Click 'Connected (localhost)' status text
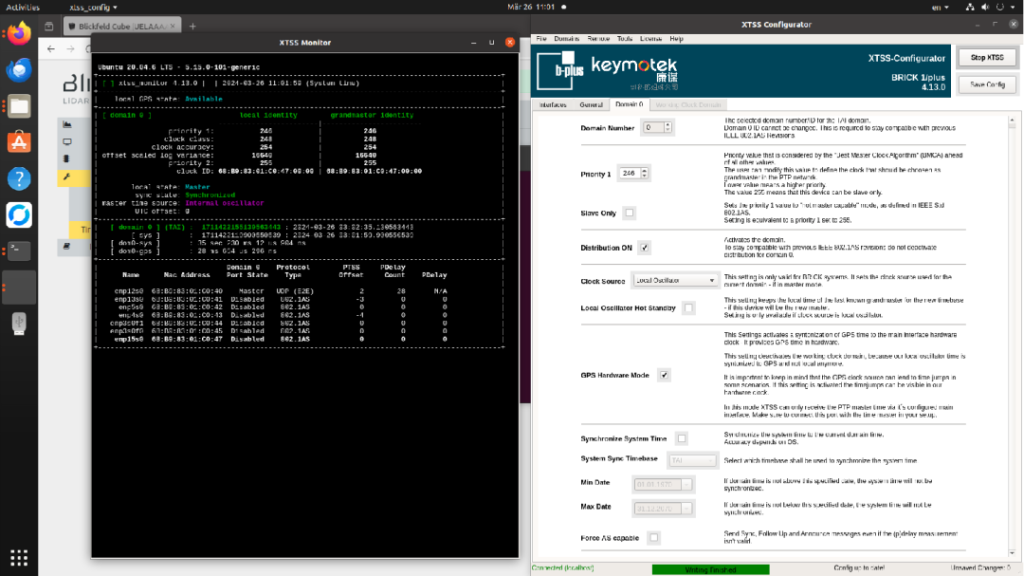The width and height of the screenshot is (1024, 576). point(563,568)
